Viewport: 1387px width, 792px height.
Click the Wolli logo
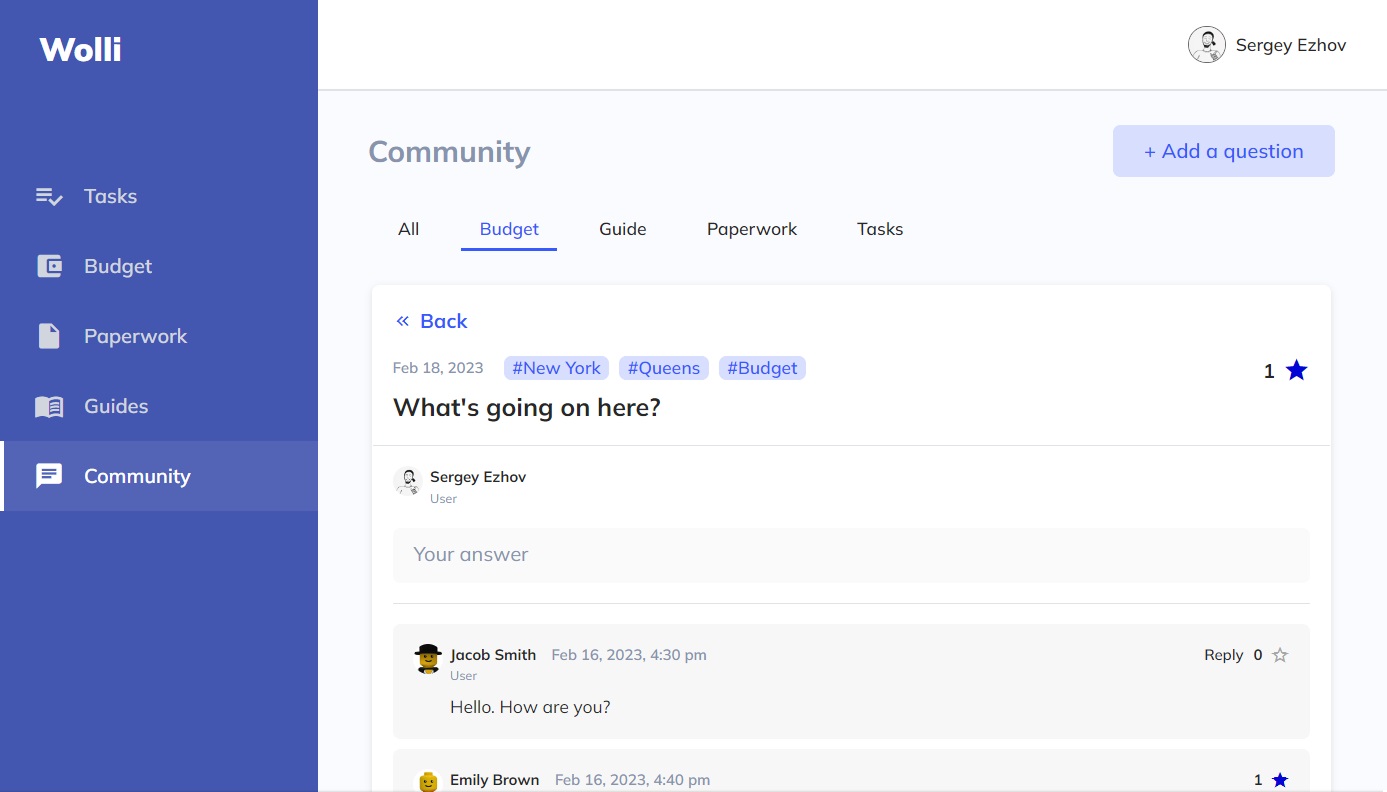(80, 49)
